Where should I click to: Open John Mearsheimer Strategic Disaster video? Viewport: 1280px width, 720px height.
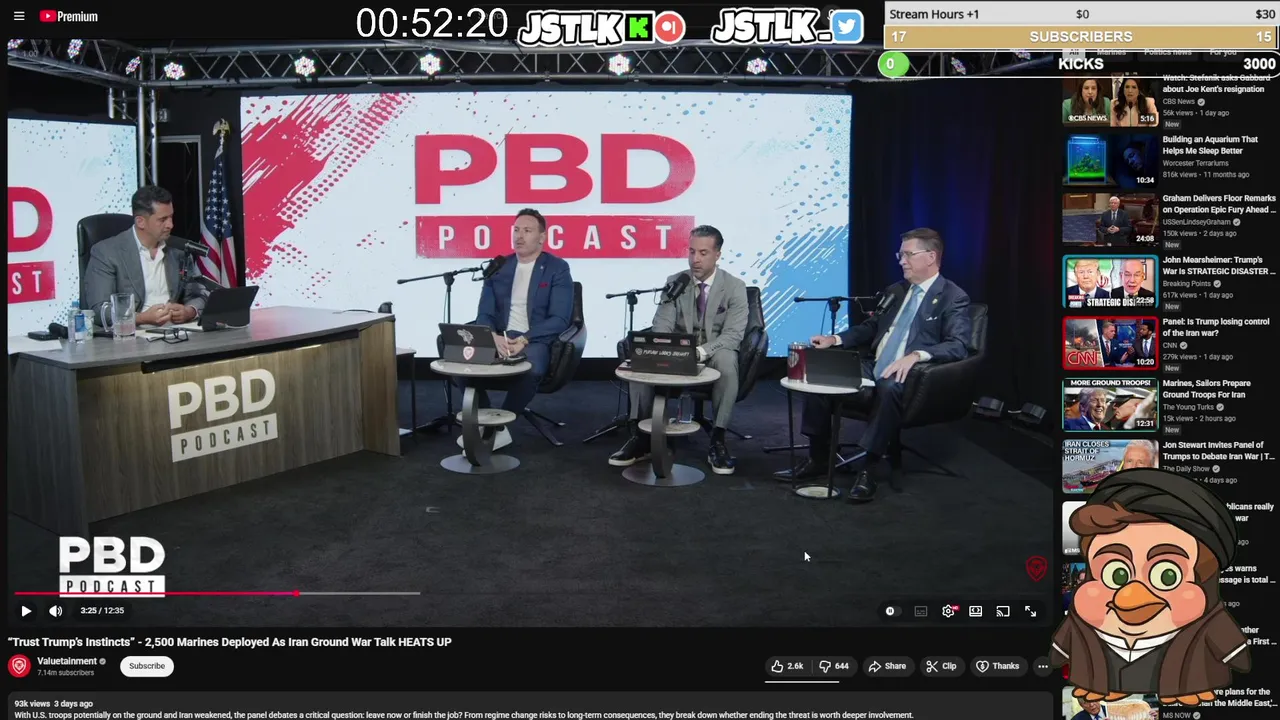coord(1219,265)
